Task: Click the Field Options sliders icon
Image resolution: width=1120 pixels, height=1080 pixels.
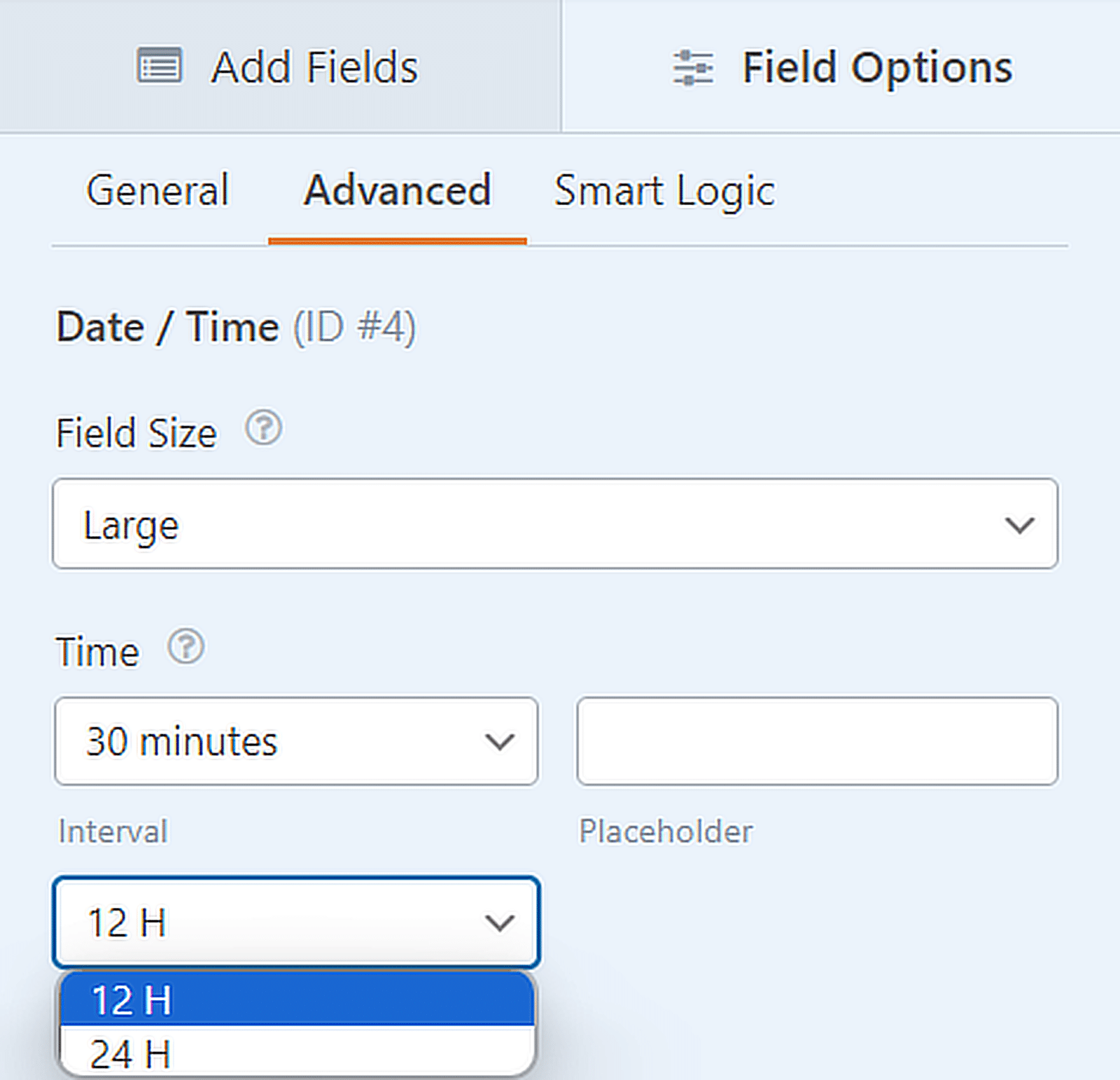Action: point(694,66)
